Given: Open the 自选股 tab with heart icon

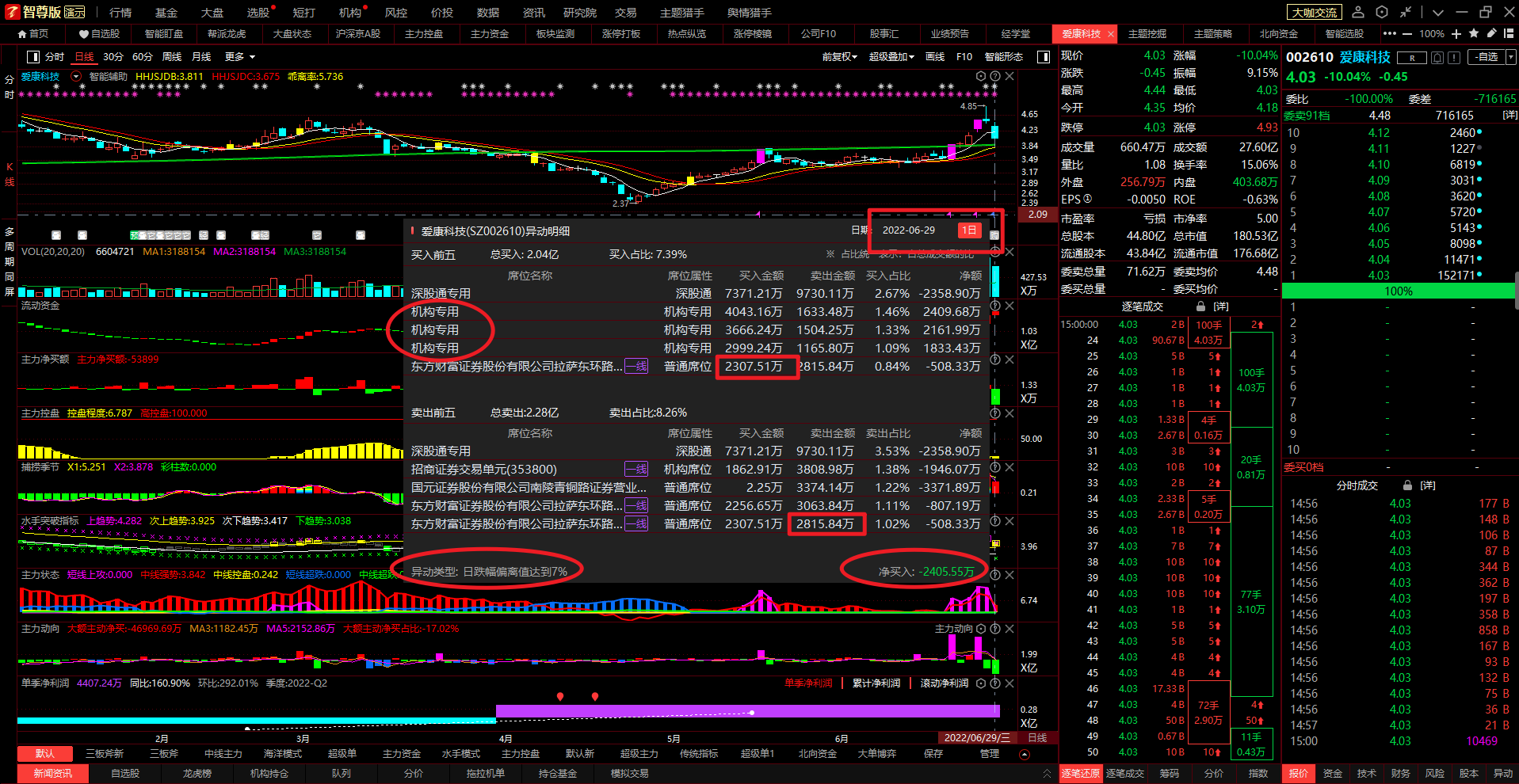Looking at the screenshot, I should [99, 34].
